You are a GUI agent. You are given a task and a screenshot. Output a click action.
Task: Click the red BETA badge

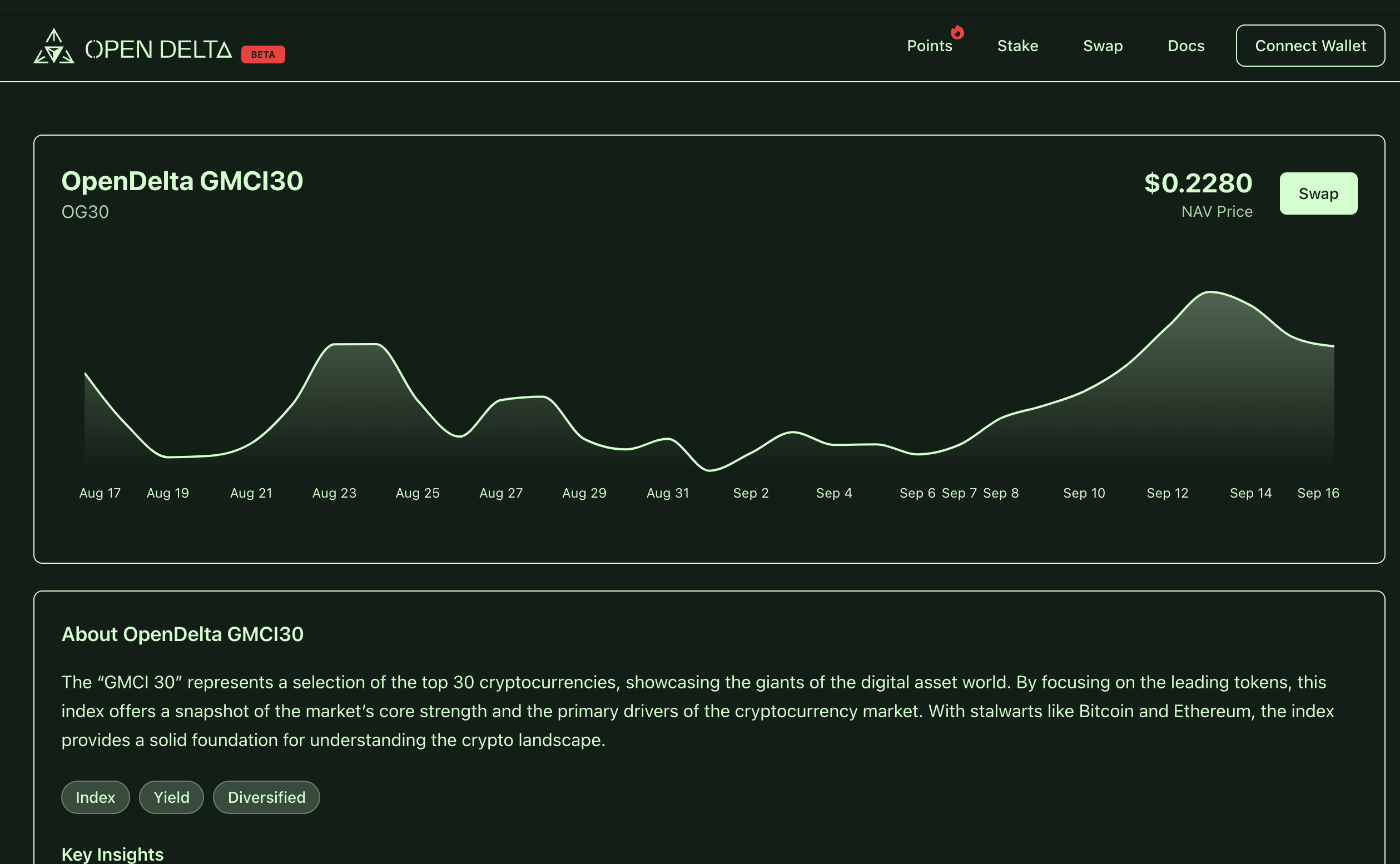click(263, 55)
